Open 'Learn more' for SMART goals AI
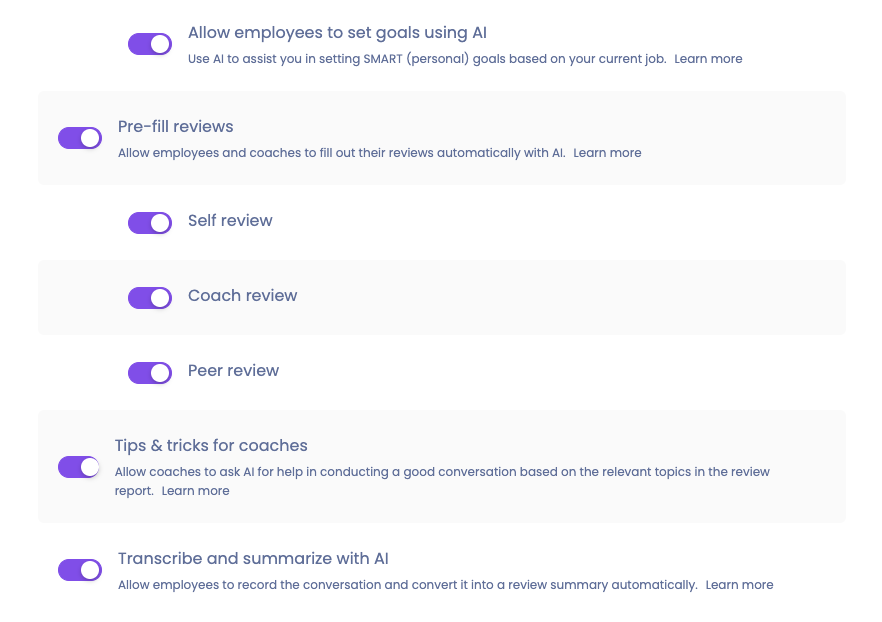The height and width of the screenshot is (622, 882). click(708, 59)
